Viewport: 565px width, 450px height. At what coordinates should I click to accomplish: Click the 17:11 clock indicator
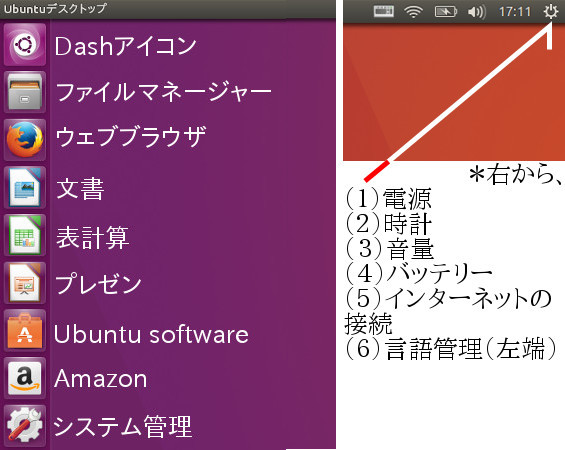click(x=515, y=12)
